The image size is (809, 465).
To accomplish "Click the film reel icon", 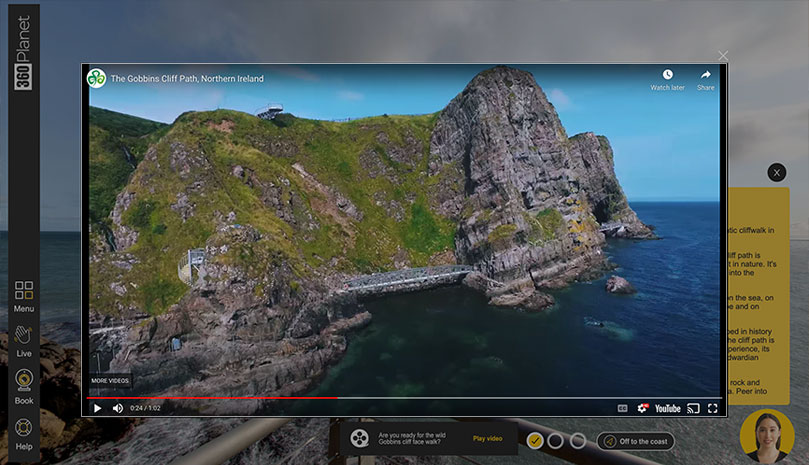I will (360, 438).
